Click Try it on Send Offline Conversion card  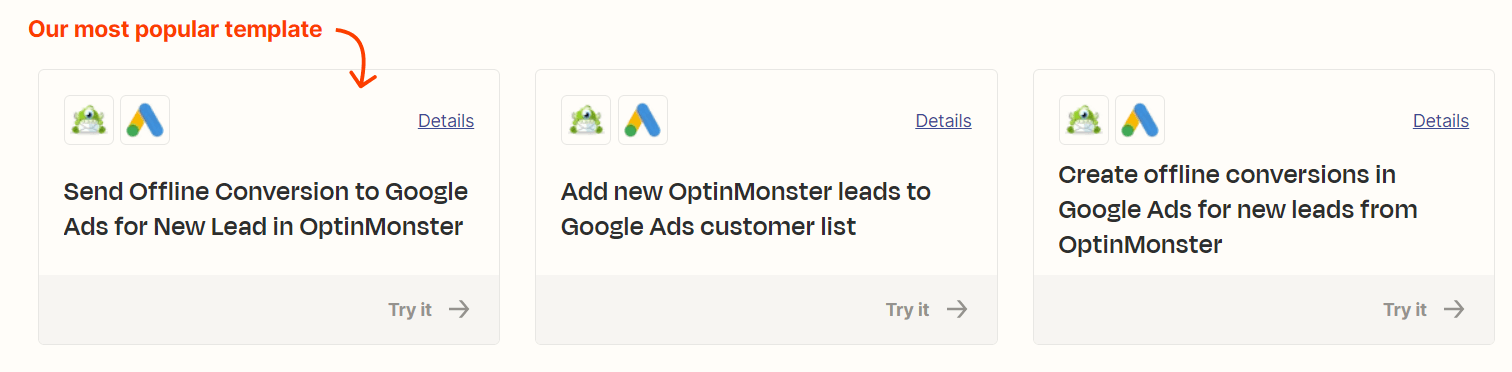tap(410, 309)
